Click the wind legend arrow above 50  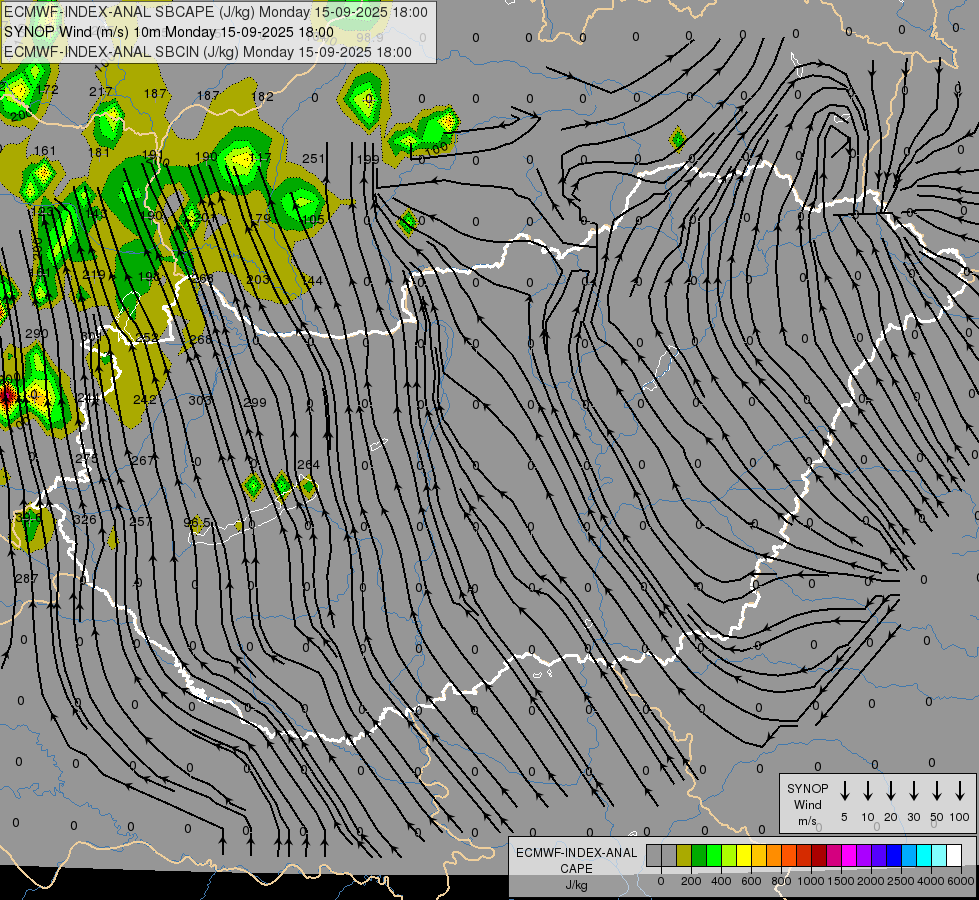point(937,791)
